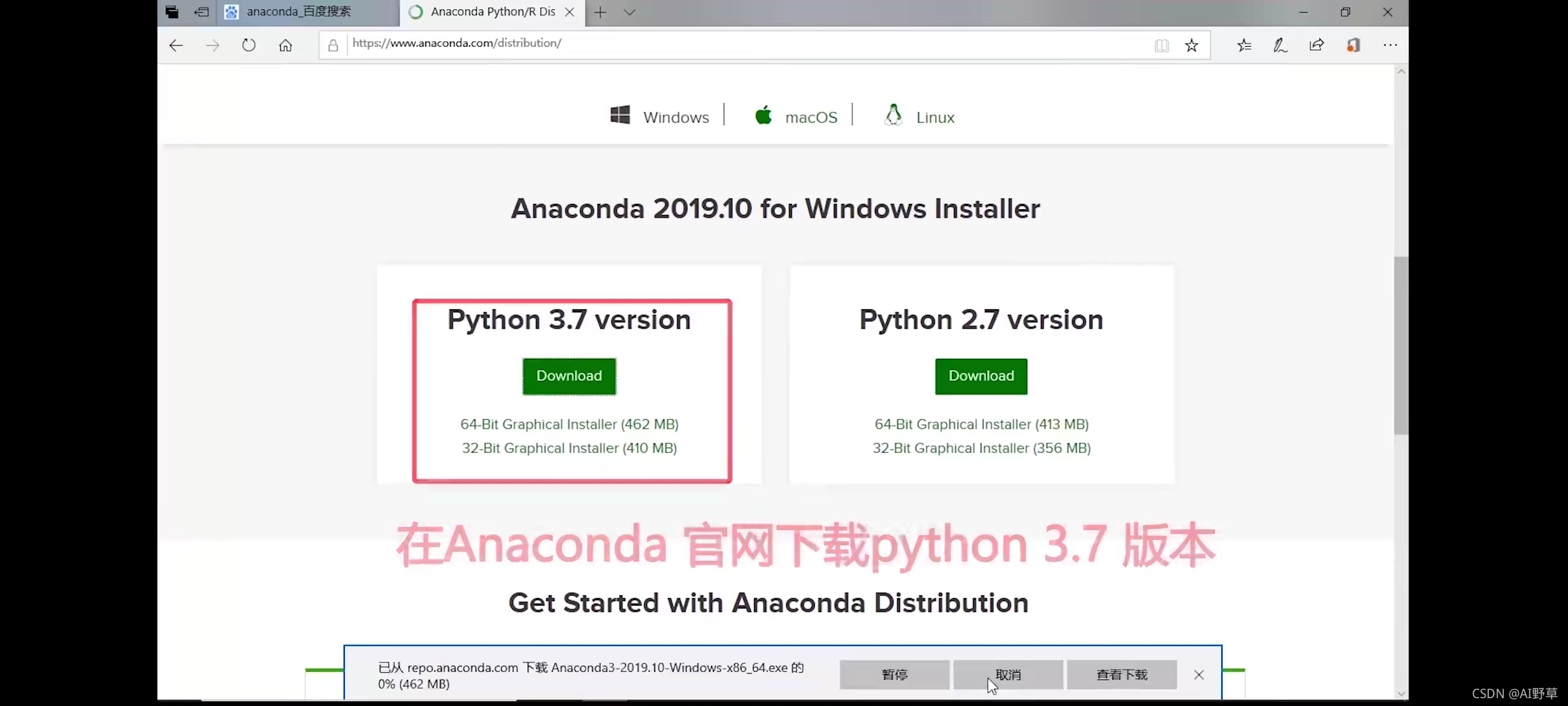Screen dimensions: 1568x706
Task: Open 32-Bit Graphical Installer (356 MB) link
Action: [982, 448]
